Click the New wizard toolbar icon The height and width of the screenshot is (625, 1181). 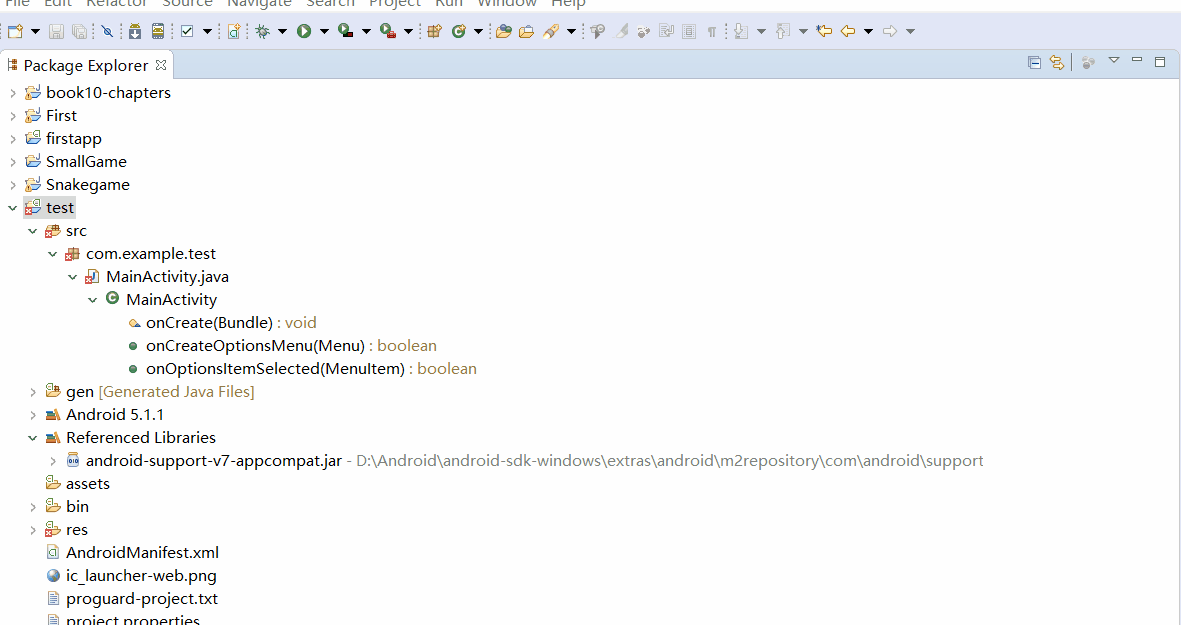tap(15, 32)
